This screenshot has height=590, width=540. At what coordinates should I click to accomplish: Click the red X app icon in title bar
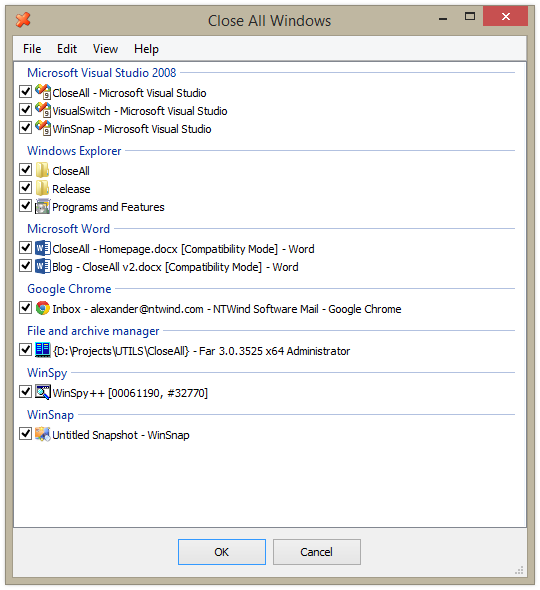(x=23, y=20)
